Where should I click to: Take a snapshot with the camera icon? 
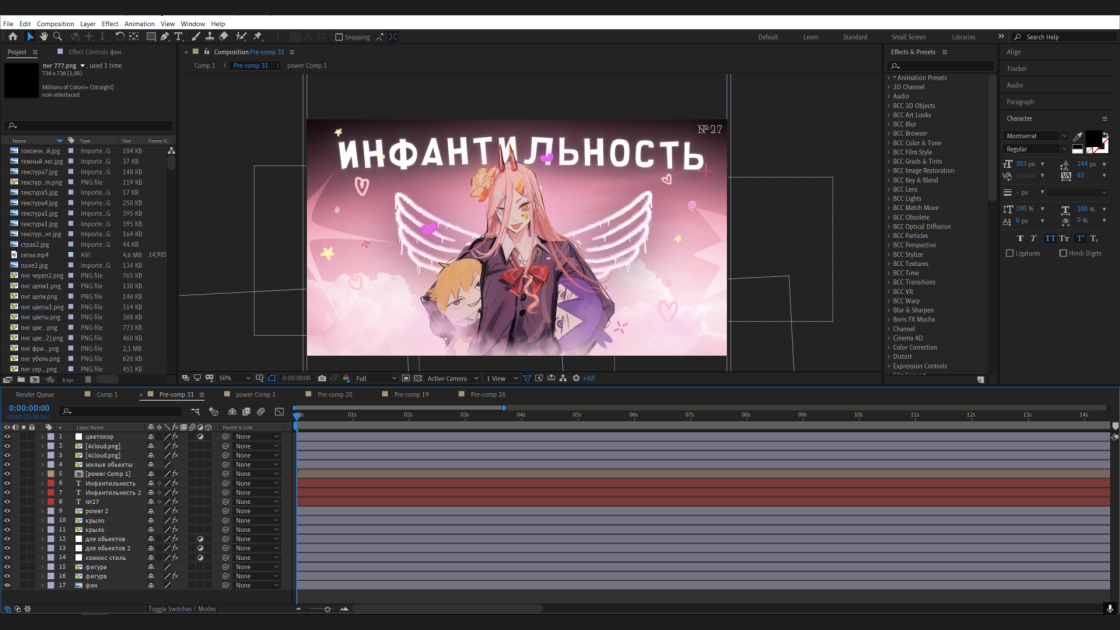(x=322, y=378)
